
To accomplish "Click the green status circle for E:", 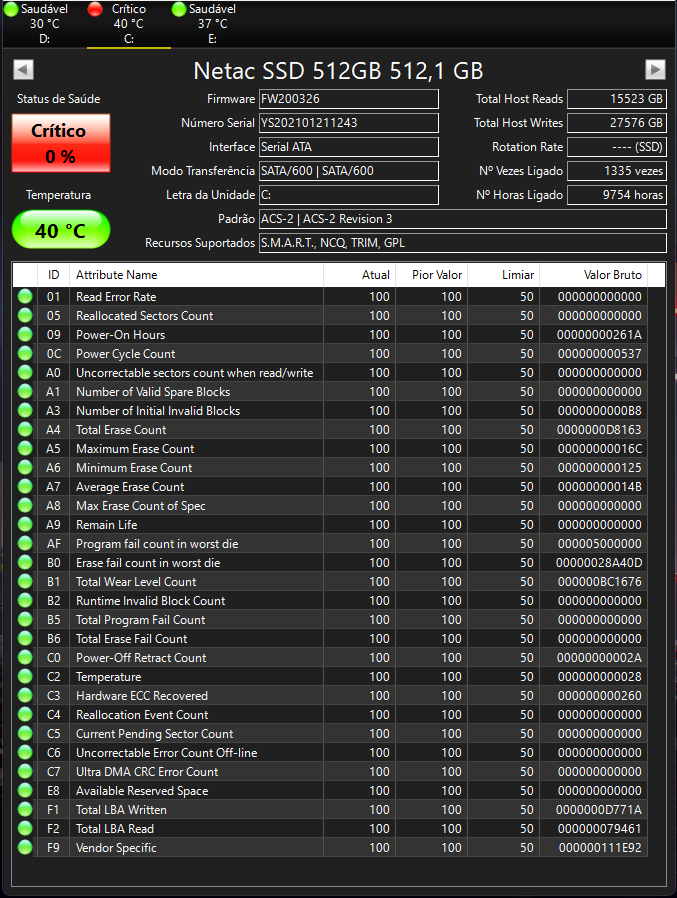I will click(179, 9).
